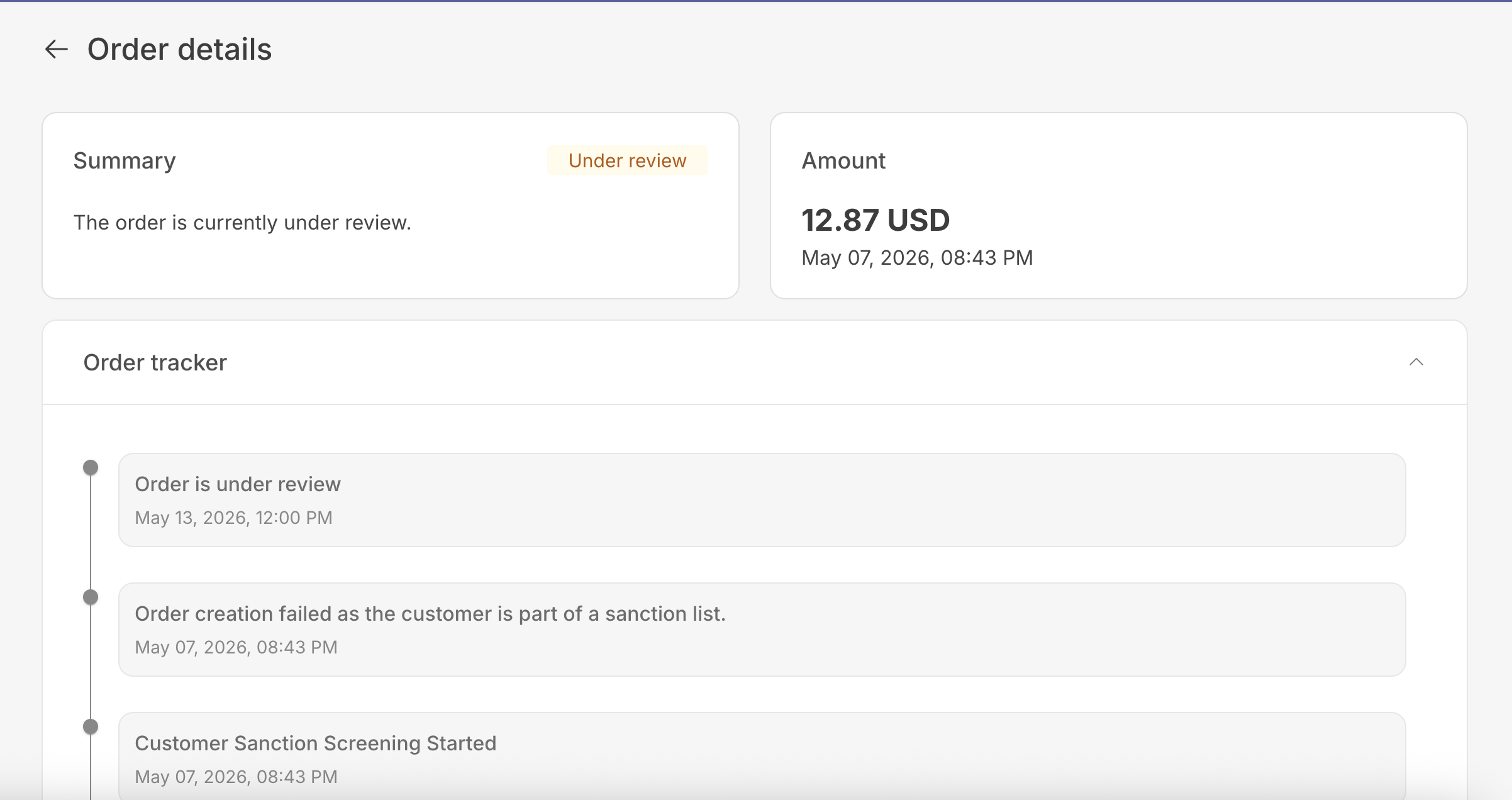The image size is (1512, 800).
Task: Go back using the arrow icon
Action: click(x=57, y=49)
